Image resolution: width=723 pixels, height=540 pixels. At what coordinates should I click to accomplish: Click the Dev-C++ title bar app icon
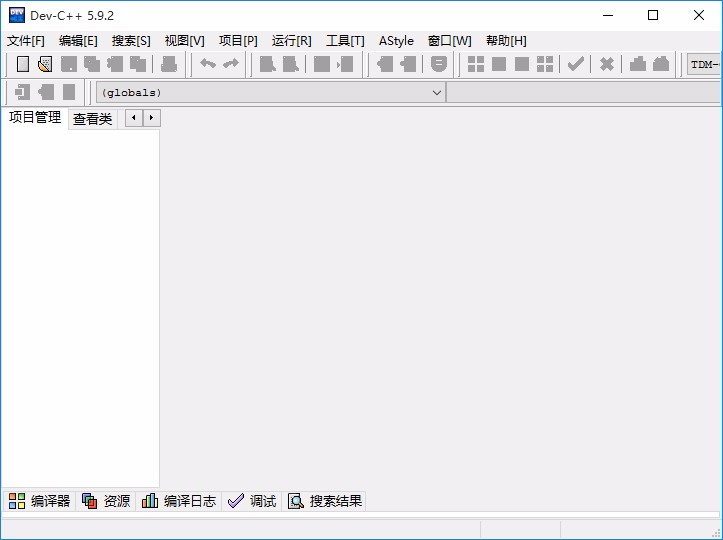click(17, 15)
